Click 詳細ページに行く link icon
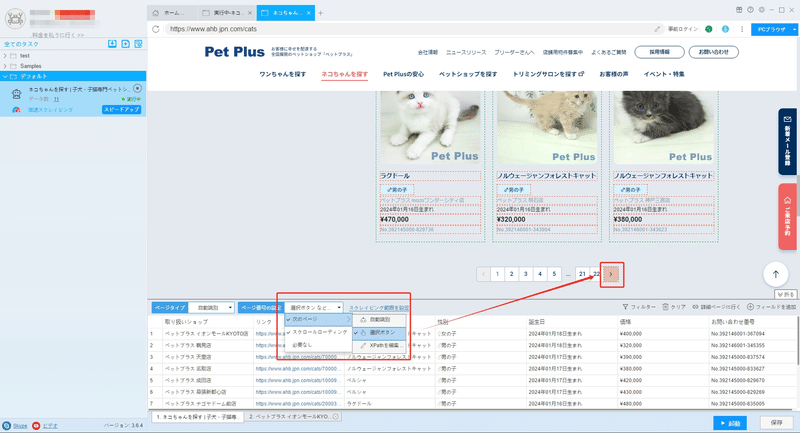Screen dimensions: 800x433 pos(695,307)
